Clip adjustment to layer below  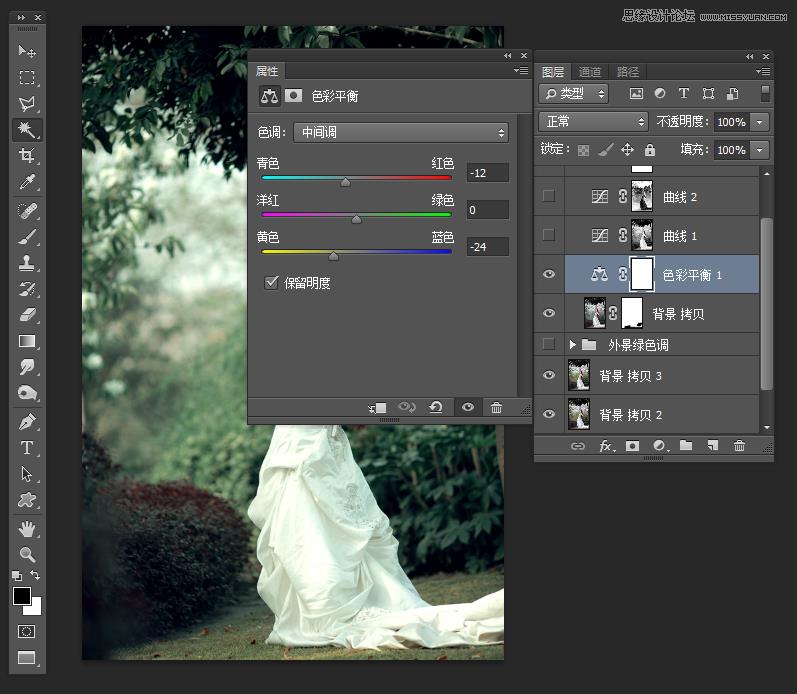click(378, 407)
